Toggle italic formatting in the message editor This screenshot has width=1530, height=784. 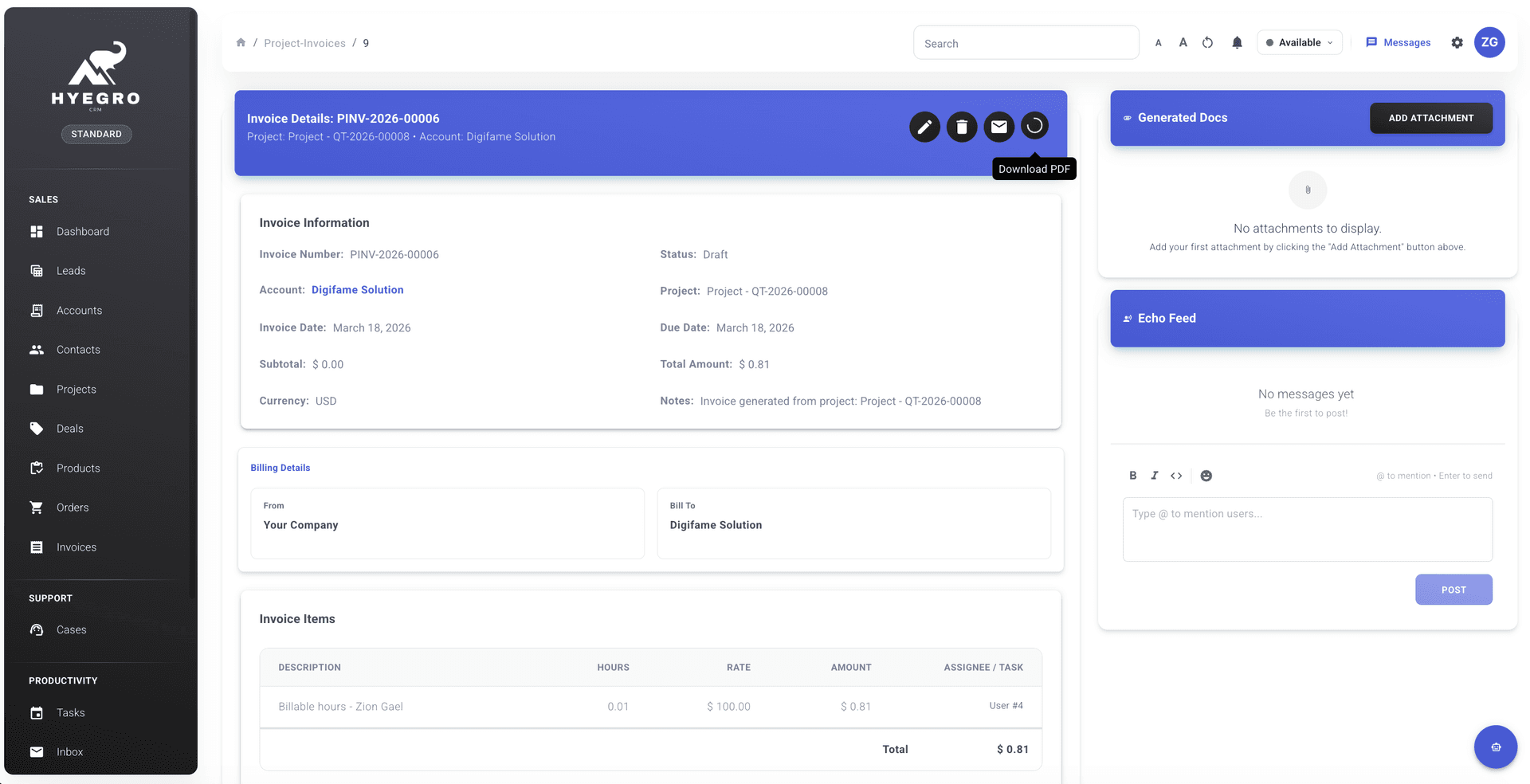(1154, 476)
